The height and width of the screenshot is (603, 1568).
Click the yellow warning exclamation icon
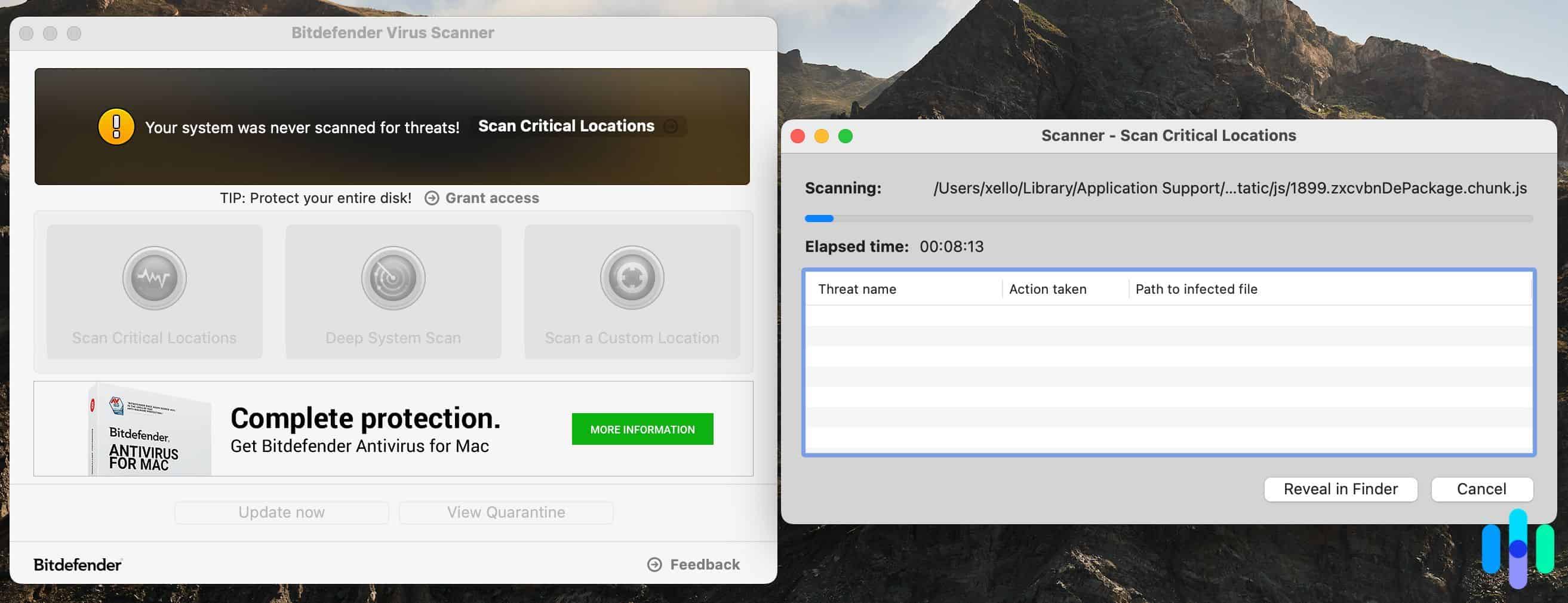(x=116, y=127)
